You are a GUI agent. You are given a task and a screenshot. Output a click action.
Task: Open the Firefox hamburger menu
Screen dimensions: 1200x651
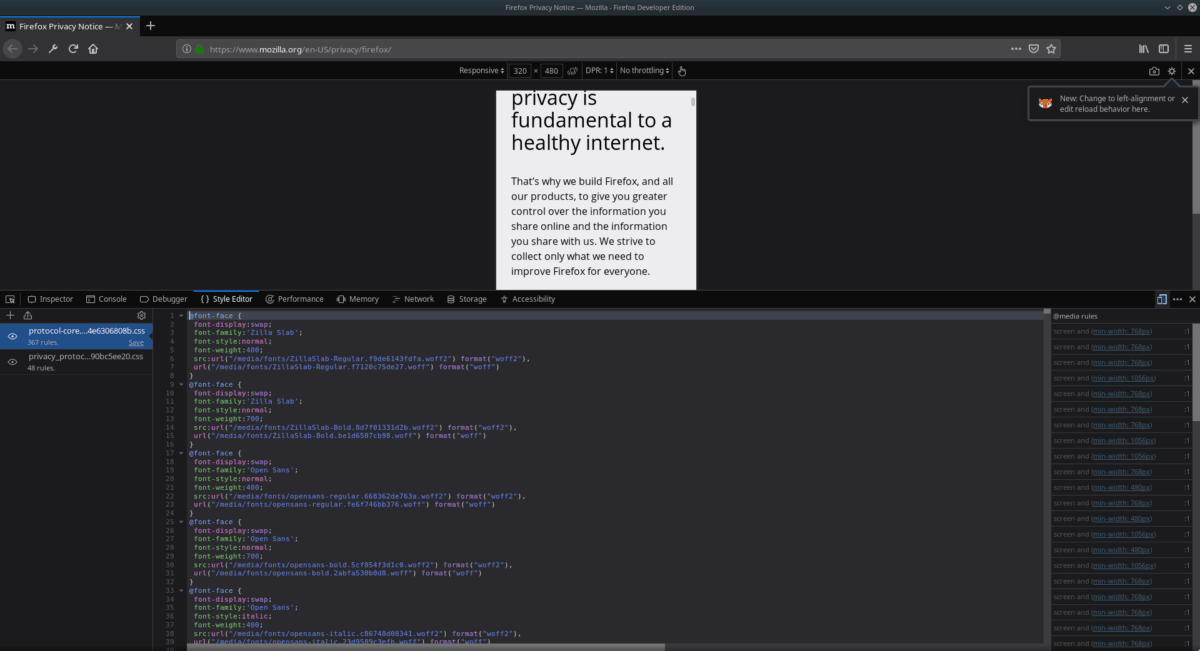click(1189, 48)
